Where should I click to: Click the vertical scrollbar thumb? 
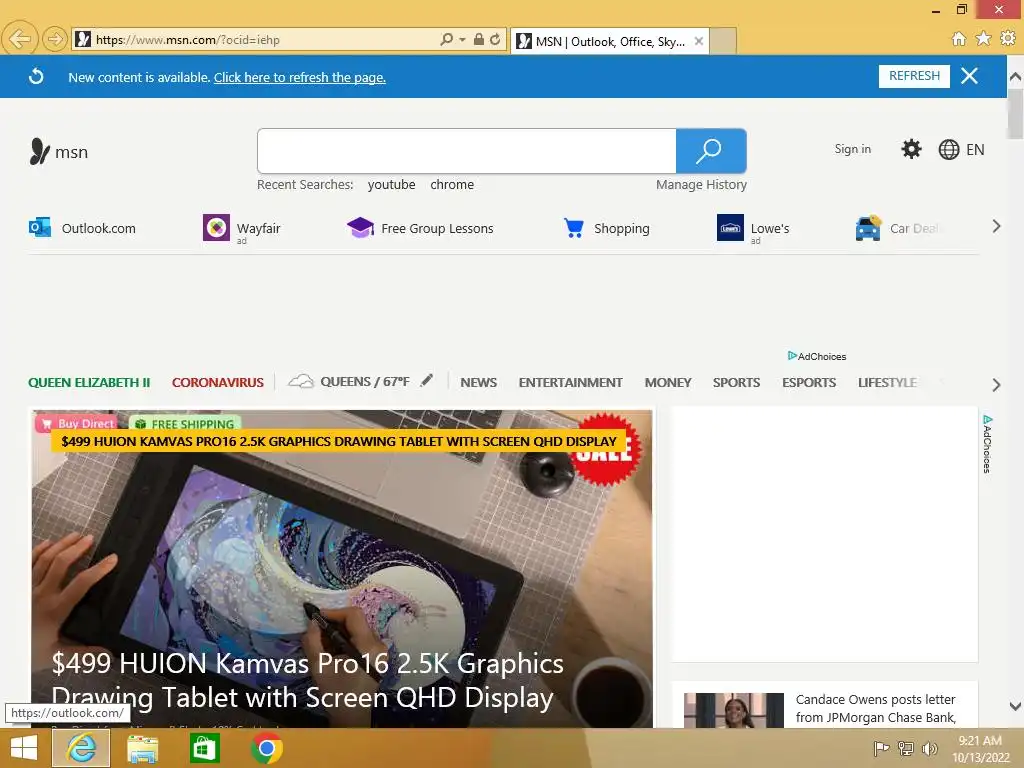pos(1016,114)
